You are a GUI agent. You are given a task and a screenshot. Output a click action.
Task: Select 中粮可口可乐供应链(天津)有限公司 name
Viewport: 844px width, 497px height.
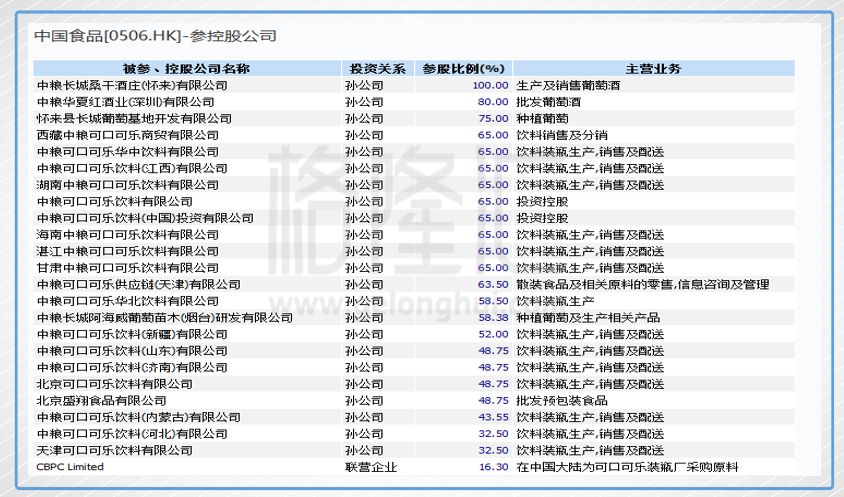[138, 284]
